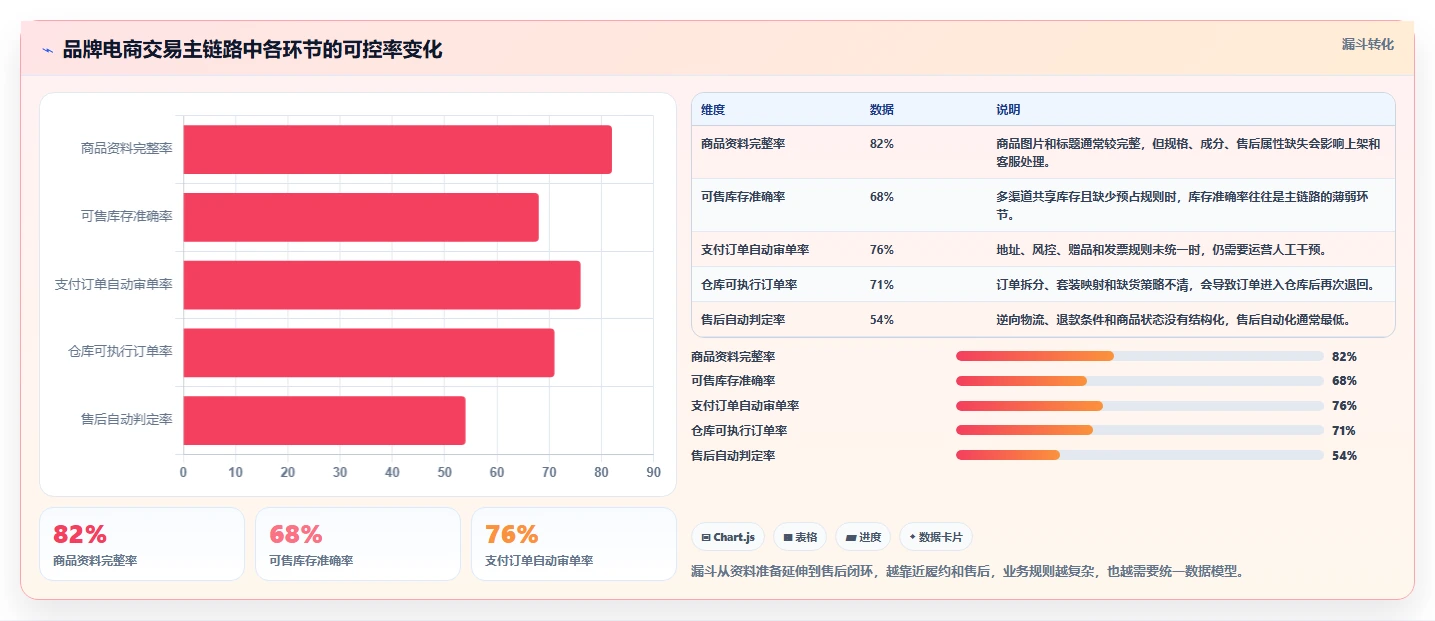Screen dimensions: 1435x621
Task: Click the page title 品牌电商交易主链路中各环节的可控率变化
Action: click(x=253, y=50)
